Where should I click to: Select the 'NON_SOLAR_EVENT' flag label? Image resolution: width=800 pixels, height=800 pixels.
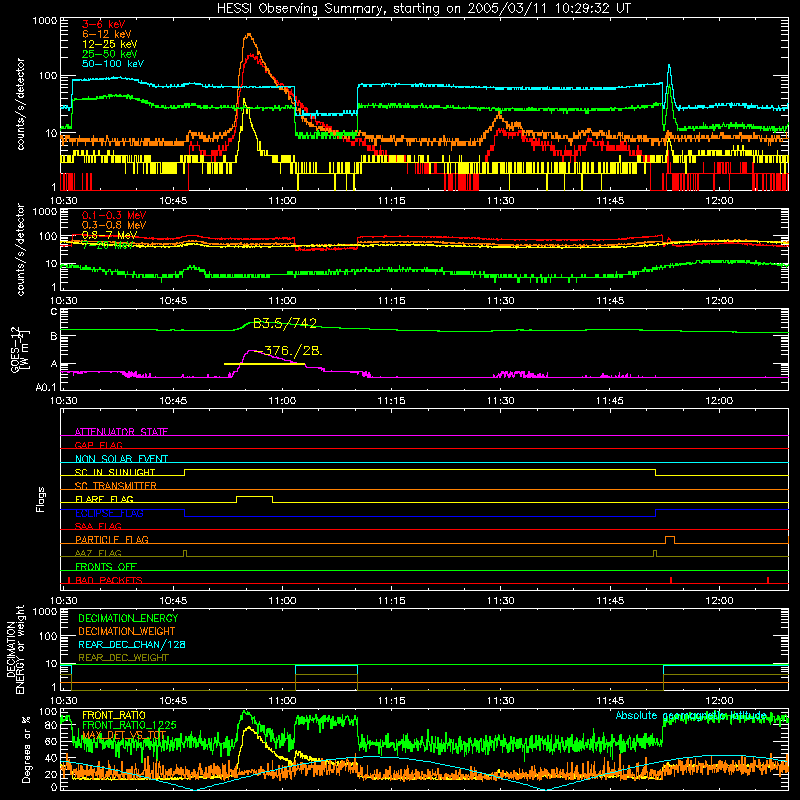coord(121,459)
